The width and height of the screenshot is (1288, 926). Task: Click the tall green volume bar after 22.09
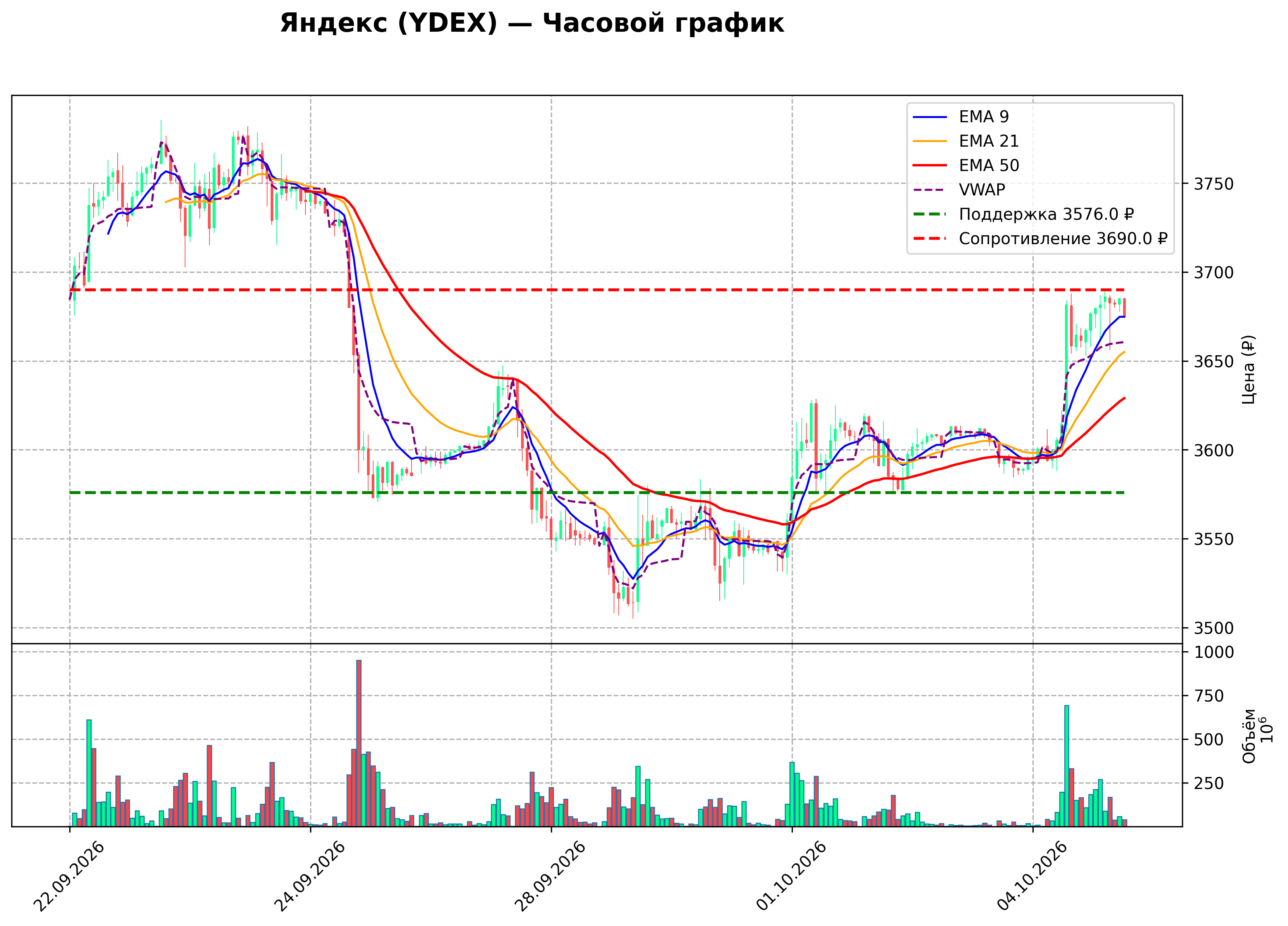coord(89,773)
